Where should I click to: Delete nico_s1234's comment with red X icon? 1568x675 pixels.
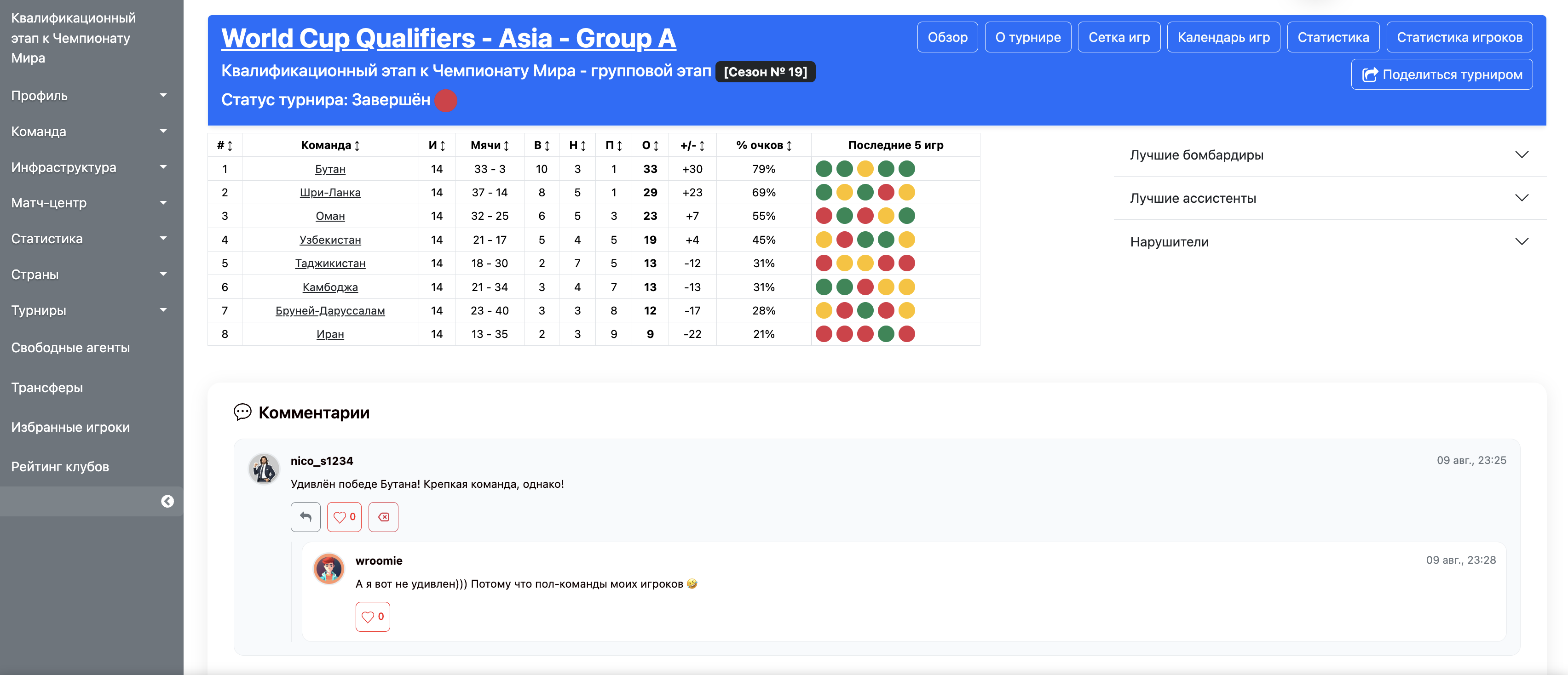coord(383,517)
